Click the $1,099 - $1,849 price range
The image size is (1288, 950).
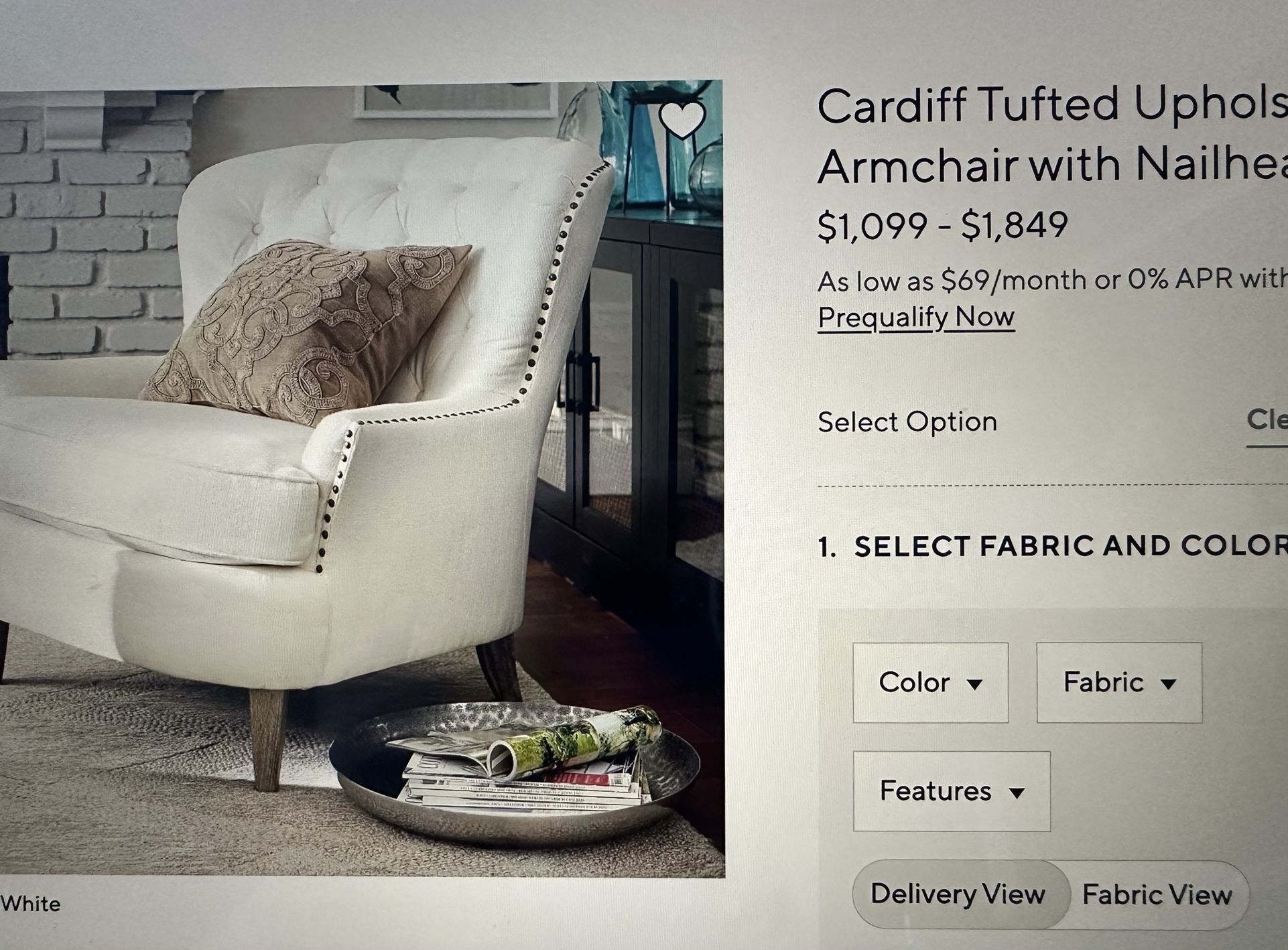click(x=942, y=226)
